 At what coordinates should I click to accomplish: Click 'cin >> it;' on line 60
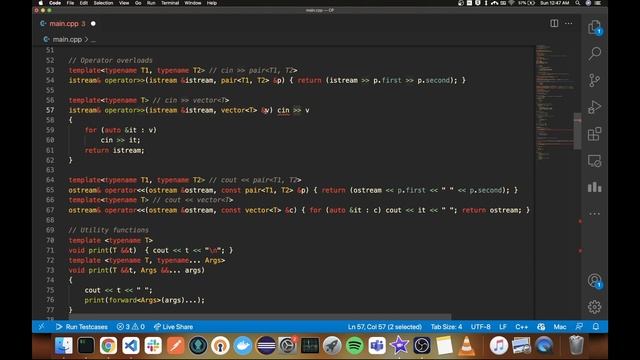point(120,140)
